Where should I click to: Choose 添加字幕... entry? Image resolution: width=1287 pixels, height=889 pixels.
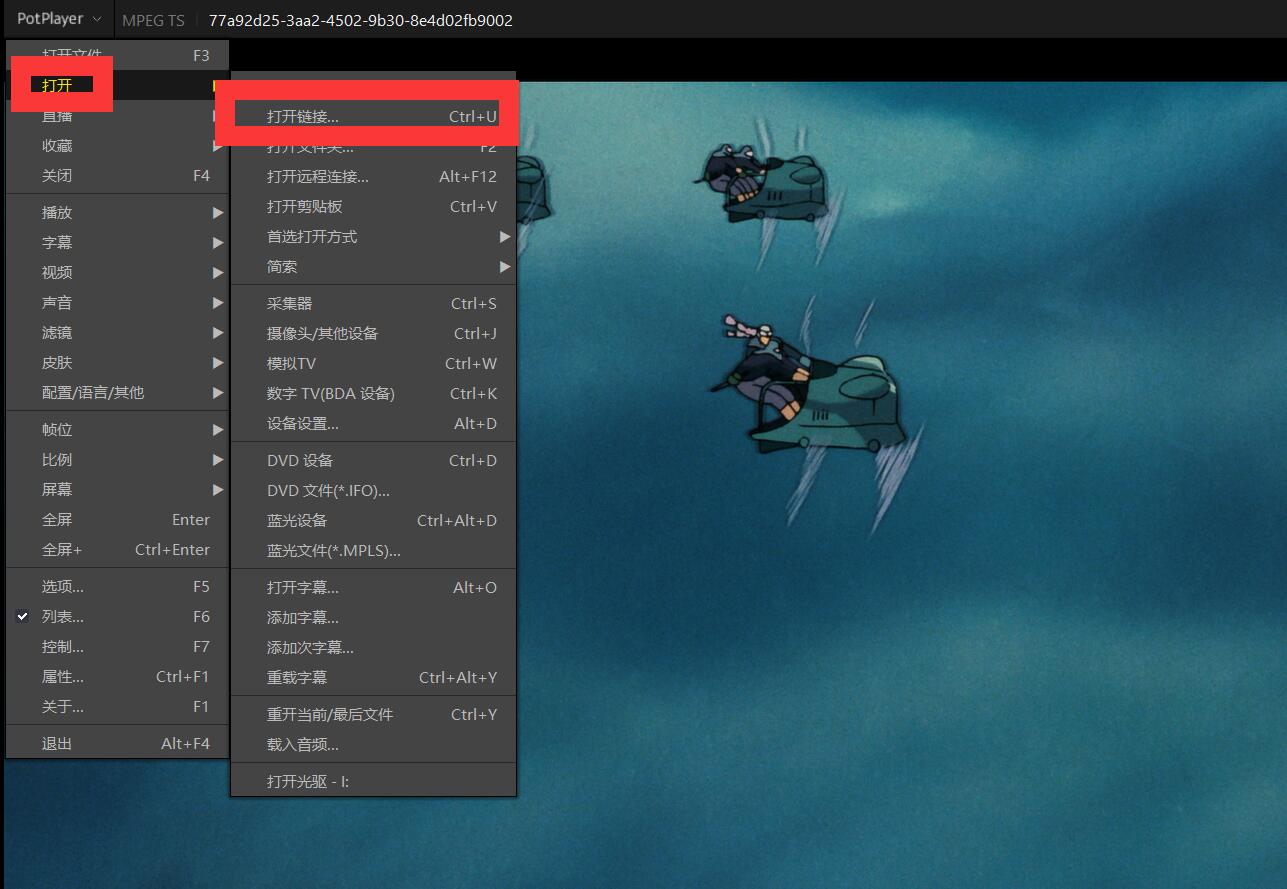(x=373, y=618)
